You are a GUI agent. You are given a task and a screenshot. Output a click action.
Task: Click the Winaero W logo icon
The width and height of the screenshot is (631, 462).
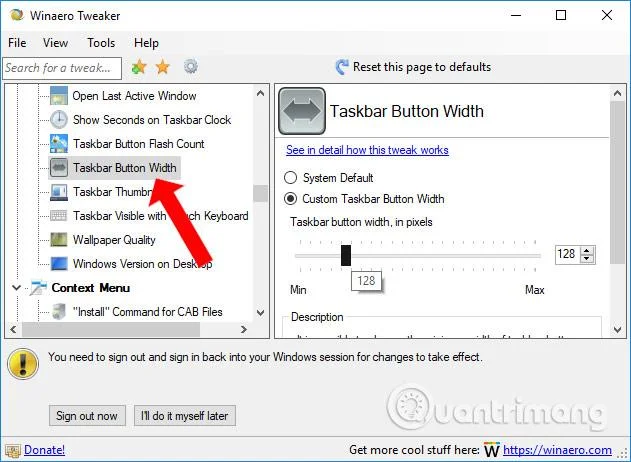492,450
